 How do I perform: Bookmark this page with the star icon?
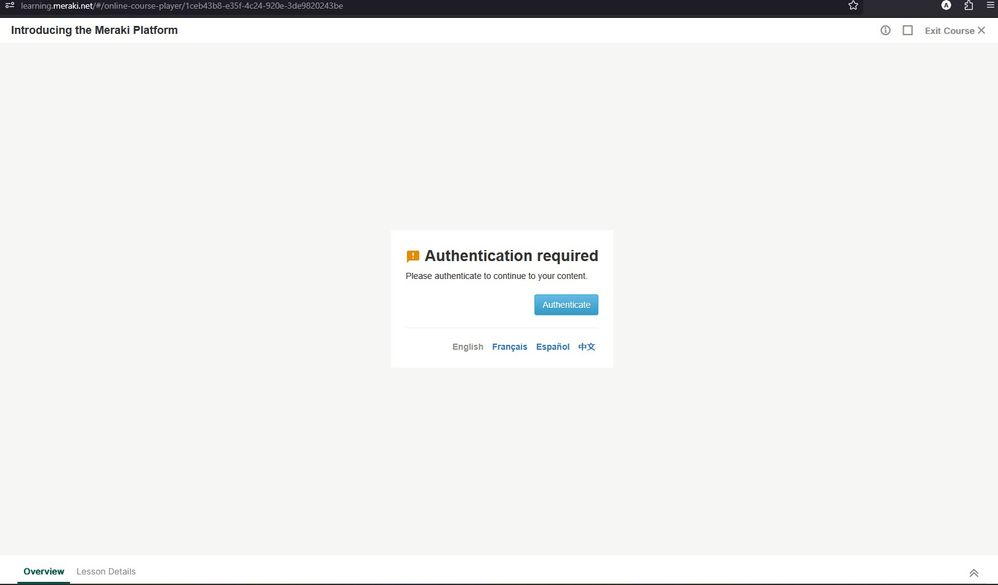point(853,6)
